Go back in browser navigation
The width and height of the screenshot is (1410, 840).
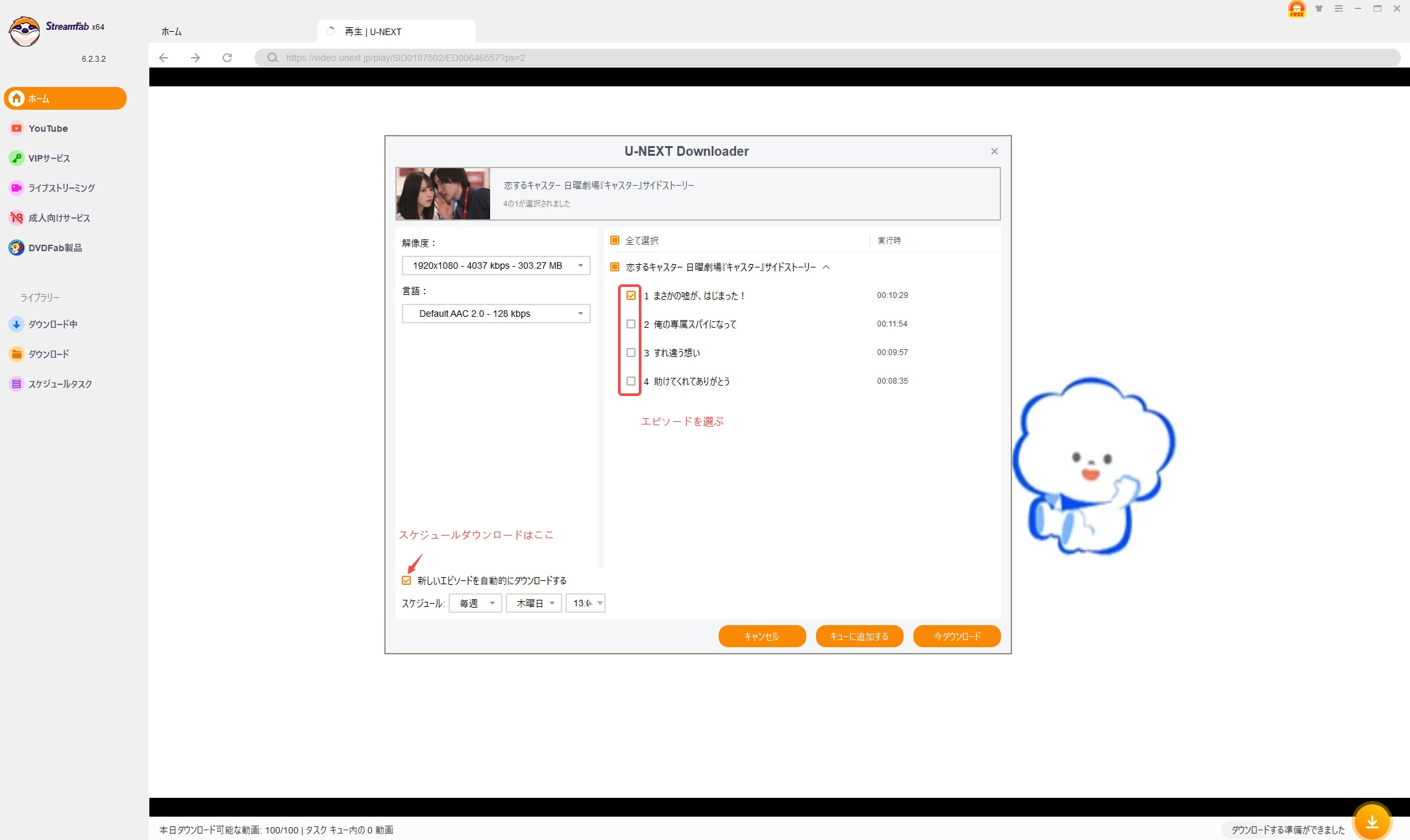[x=164, y=58]
